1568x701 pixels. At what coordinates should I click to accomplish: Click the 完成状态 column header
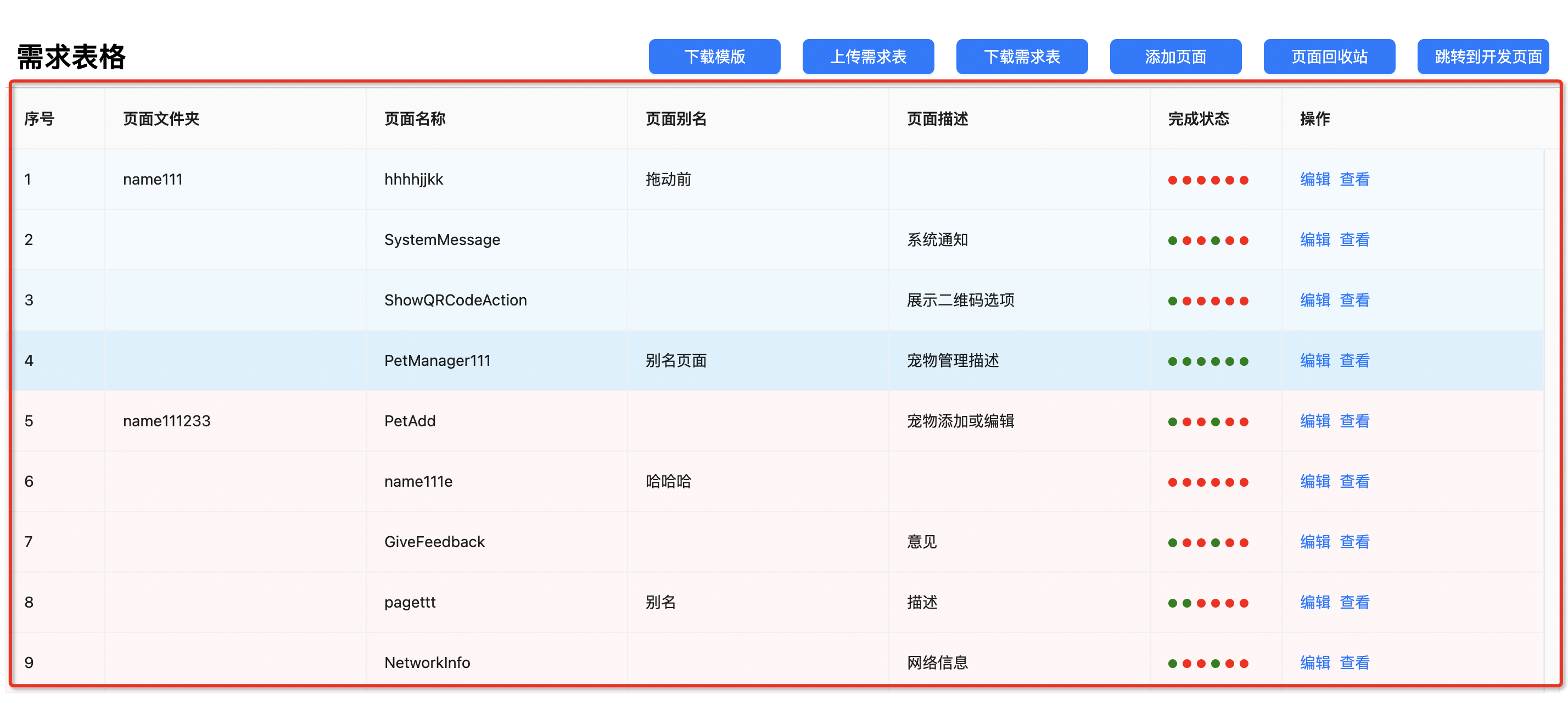pos(1198,119)
